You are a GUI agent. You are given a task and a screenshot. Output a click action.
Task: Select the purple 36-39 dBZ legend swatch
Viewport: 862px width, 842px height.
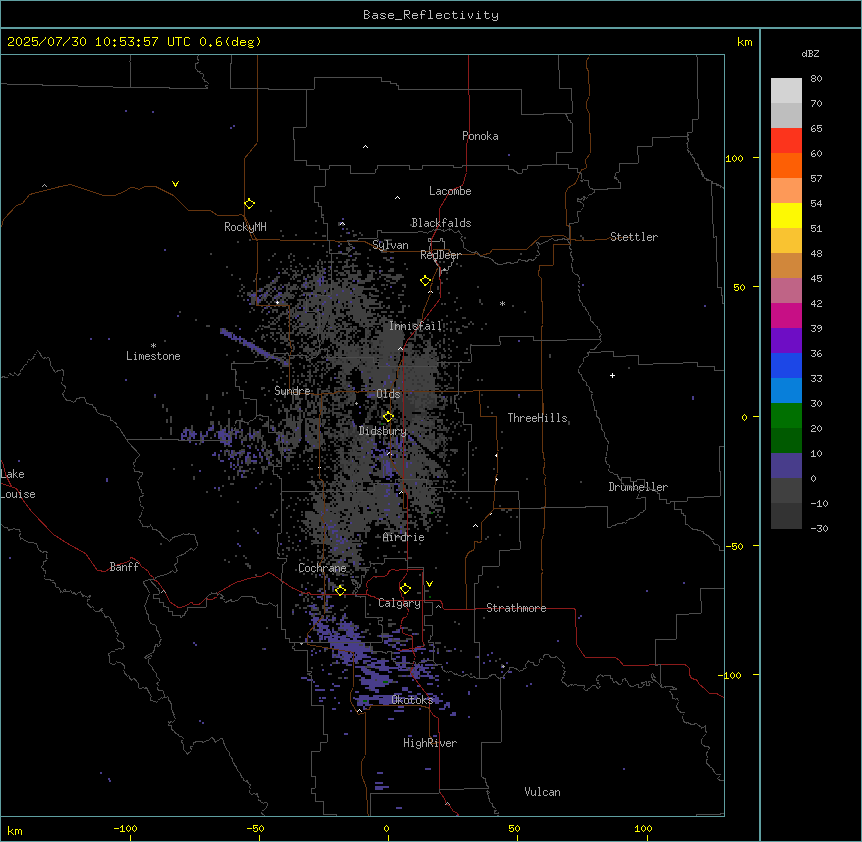point(786,341)
